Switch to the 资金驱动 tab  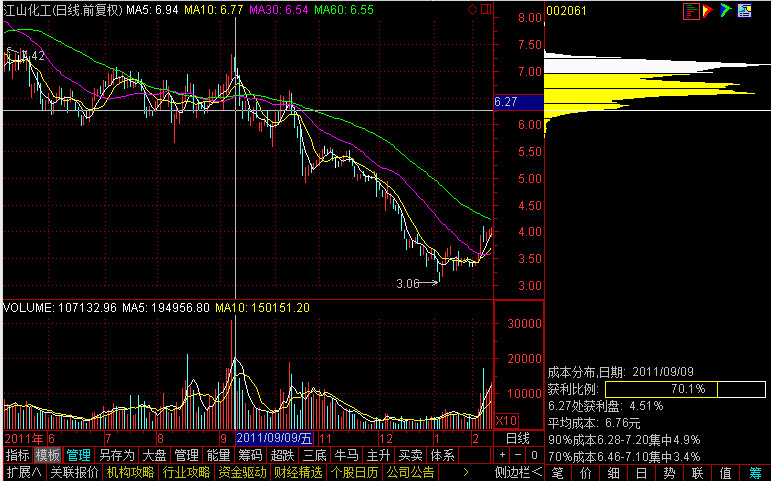[x=242, y=472]
